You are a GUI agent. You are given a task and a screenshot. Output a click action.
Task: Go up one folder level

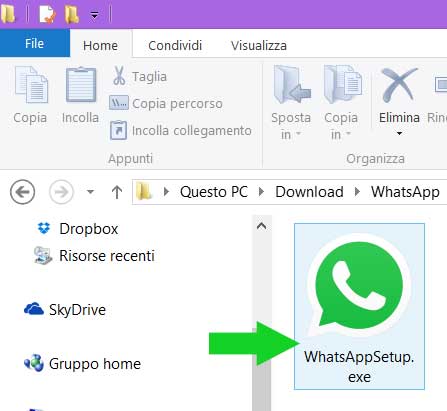click(117, 192)
